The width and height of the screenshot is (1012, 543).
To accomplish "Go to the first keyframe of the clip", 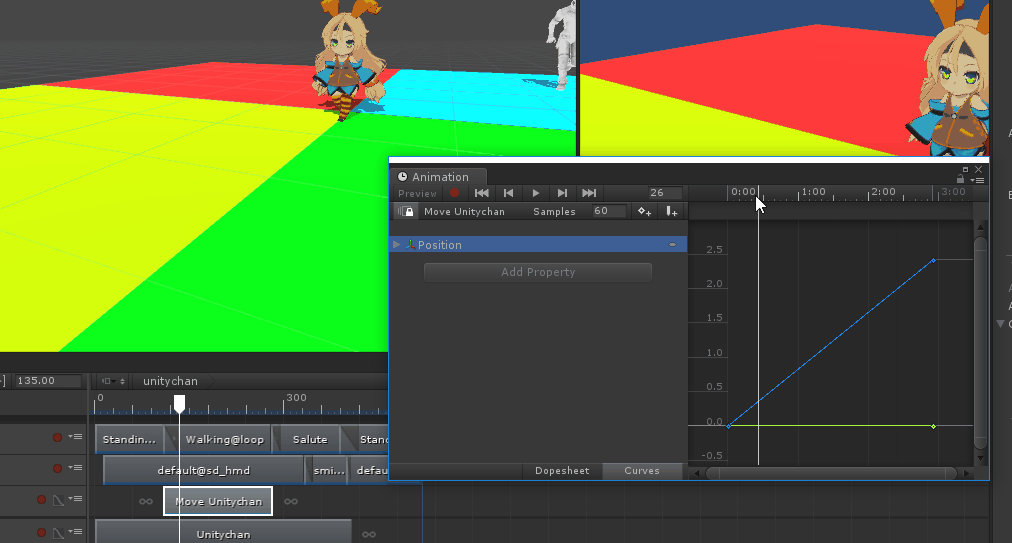I will pyautogui.click(x=481, y=193).
